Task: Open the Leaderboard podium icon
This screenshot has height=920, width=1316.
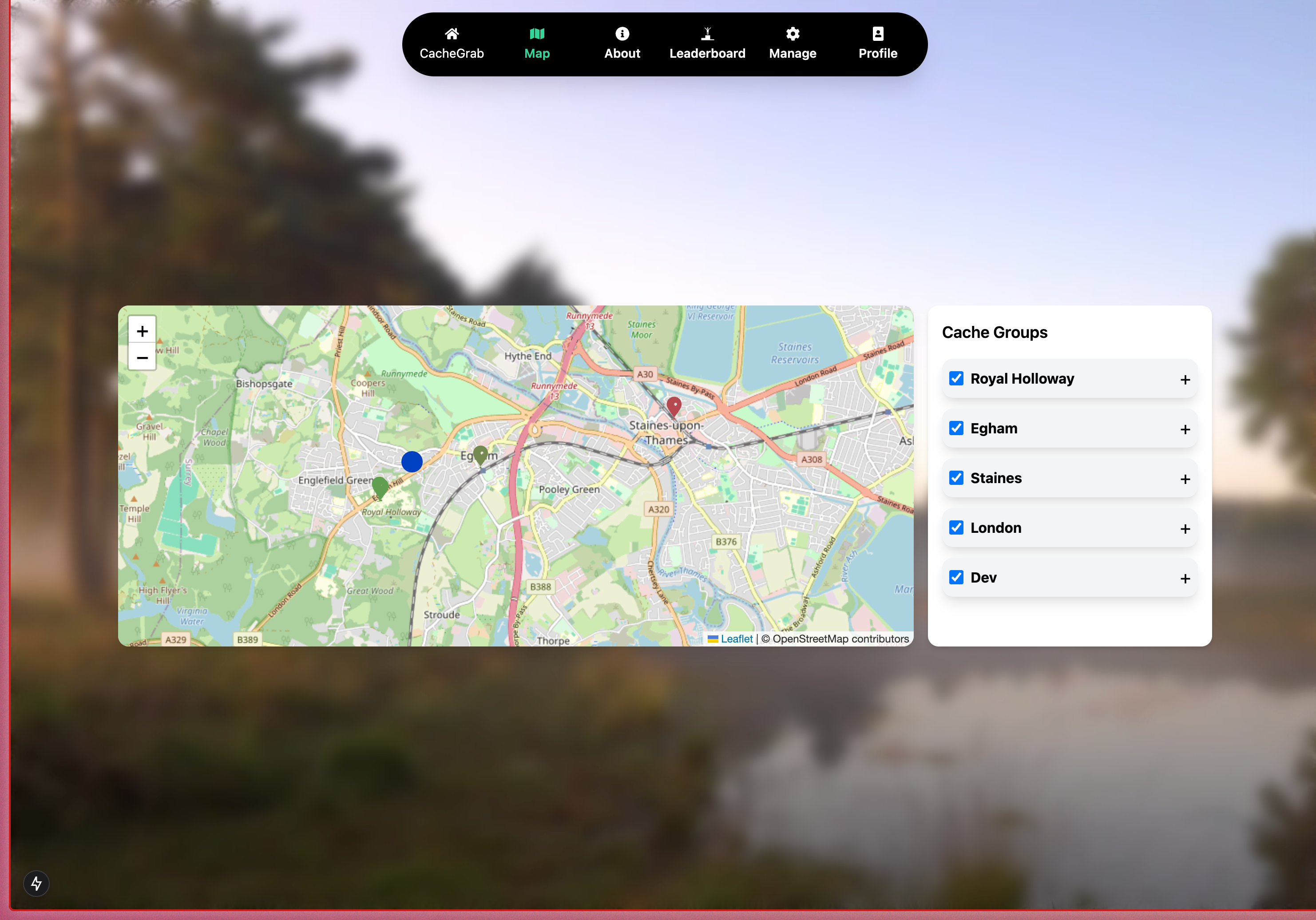Action: pos(707,34)
